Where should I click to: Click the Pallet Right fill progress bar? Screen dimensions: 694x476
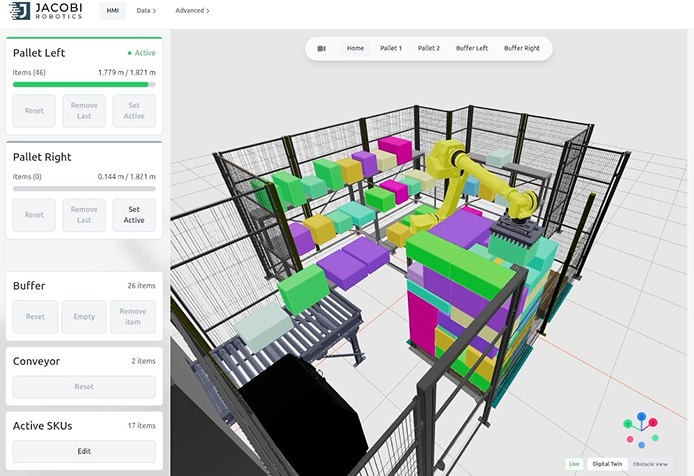[x=84, y=189]
